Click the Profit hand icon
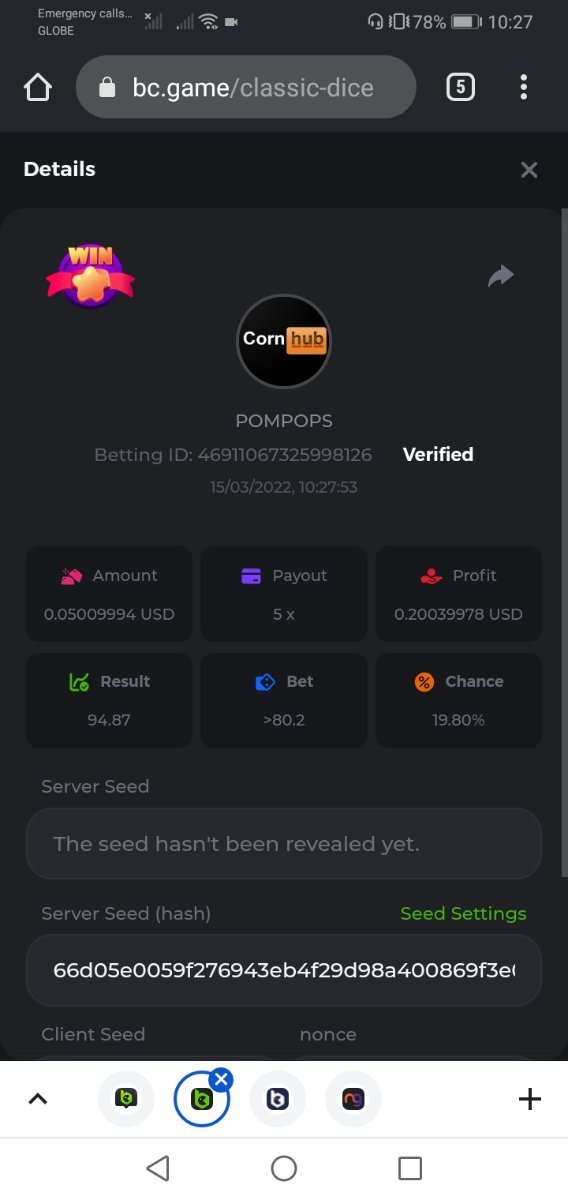This screenshot has width=568, height=1200. click(430, 576)
